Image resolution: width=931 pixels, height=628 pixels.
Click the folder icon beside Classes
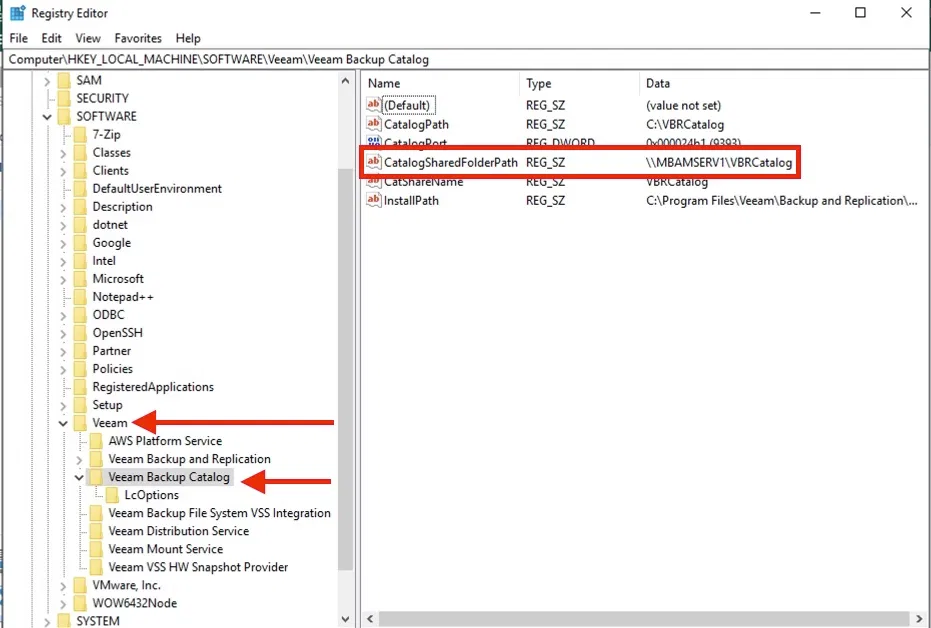pos(80,153)
